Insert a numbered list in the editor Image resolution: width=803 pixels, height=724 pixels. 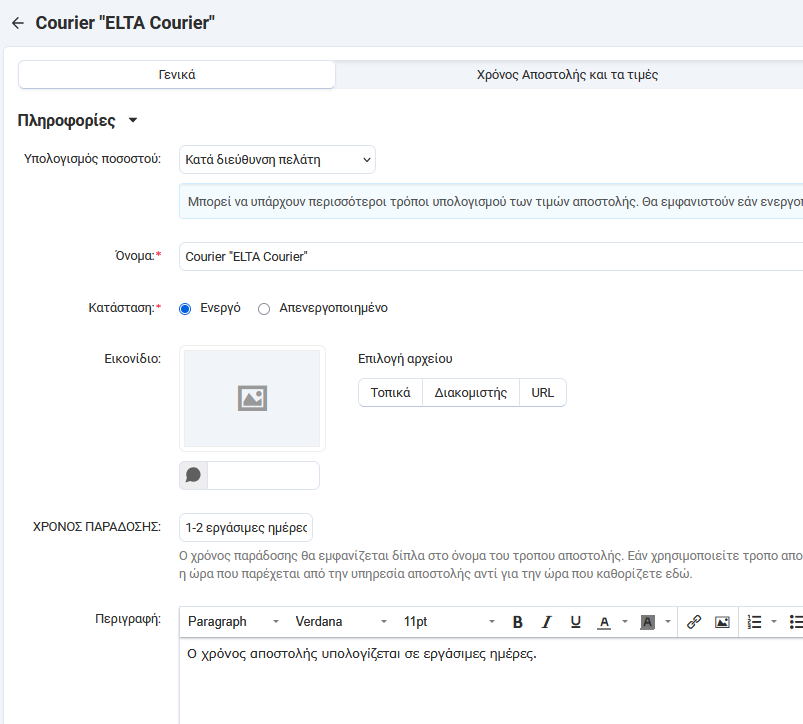pyautogui.click(x=754, y=622)
